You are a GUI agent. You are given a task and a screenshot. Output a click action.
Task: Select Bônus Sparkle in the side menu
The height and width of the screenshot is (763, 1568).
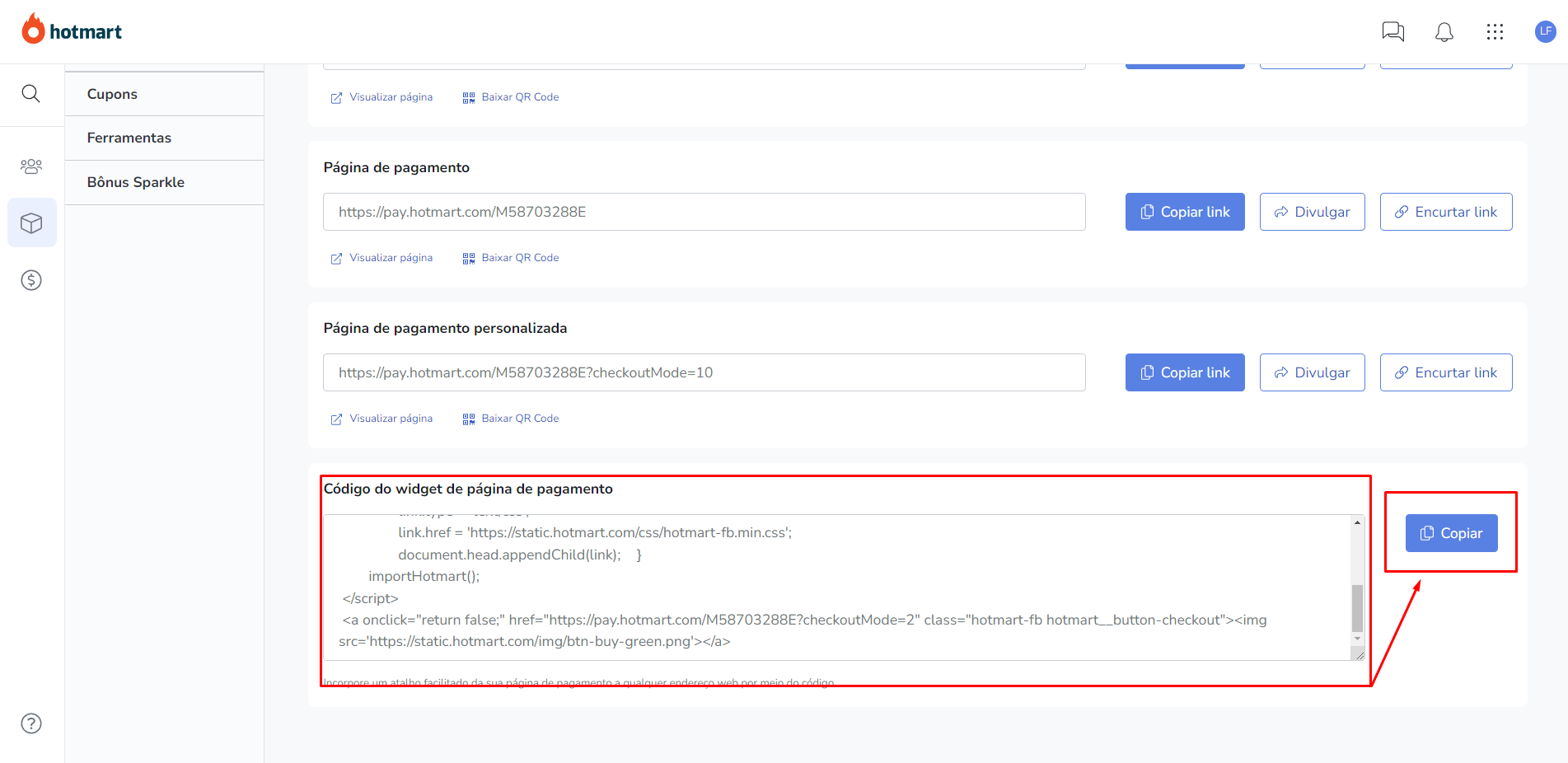coord(164,182)
